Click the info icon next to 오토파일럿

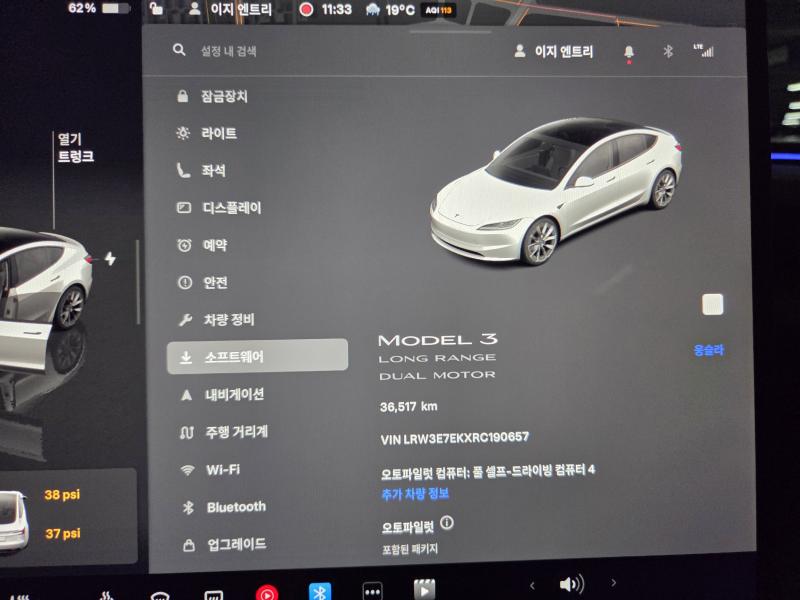click(447, 523)
